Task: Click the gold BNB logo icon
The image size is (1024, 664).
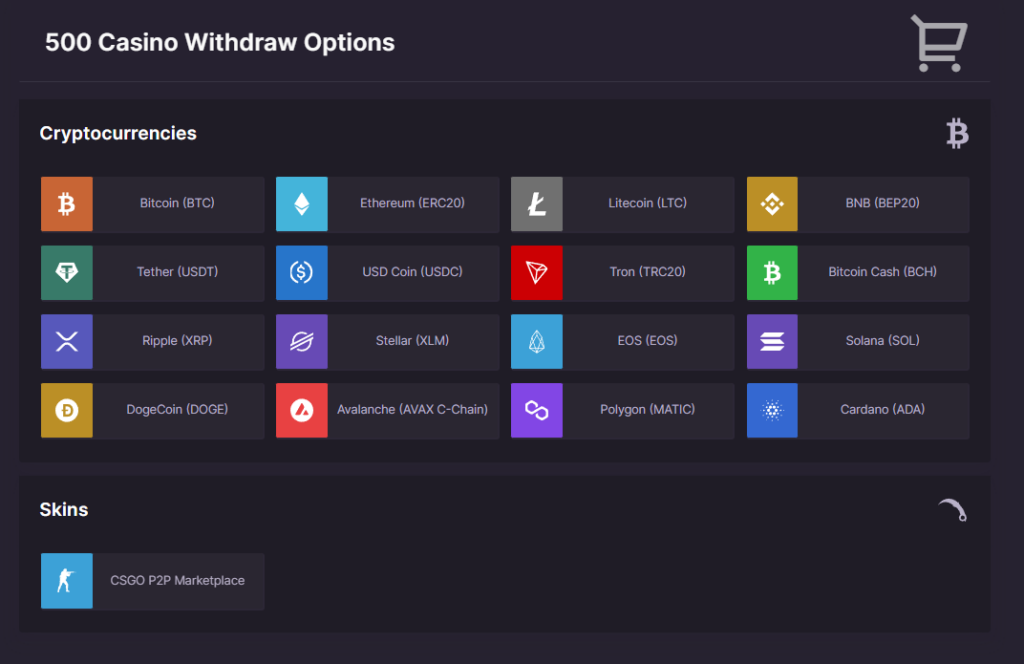Action: coord(772,204)
